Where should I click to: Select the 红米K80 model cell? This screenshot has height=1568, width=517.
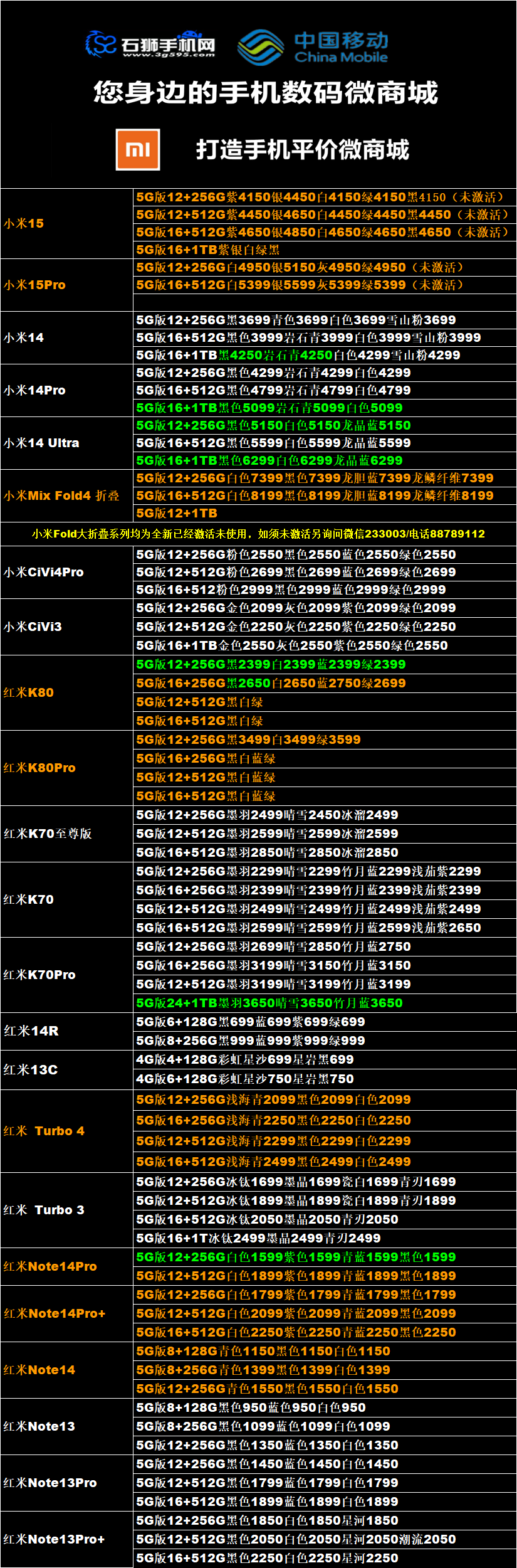(x=67, y=692)
